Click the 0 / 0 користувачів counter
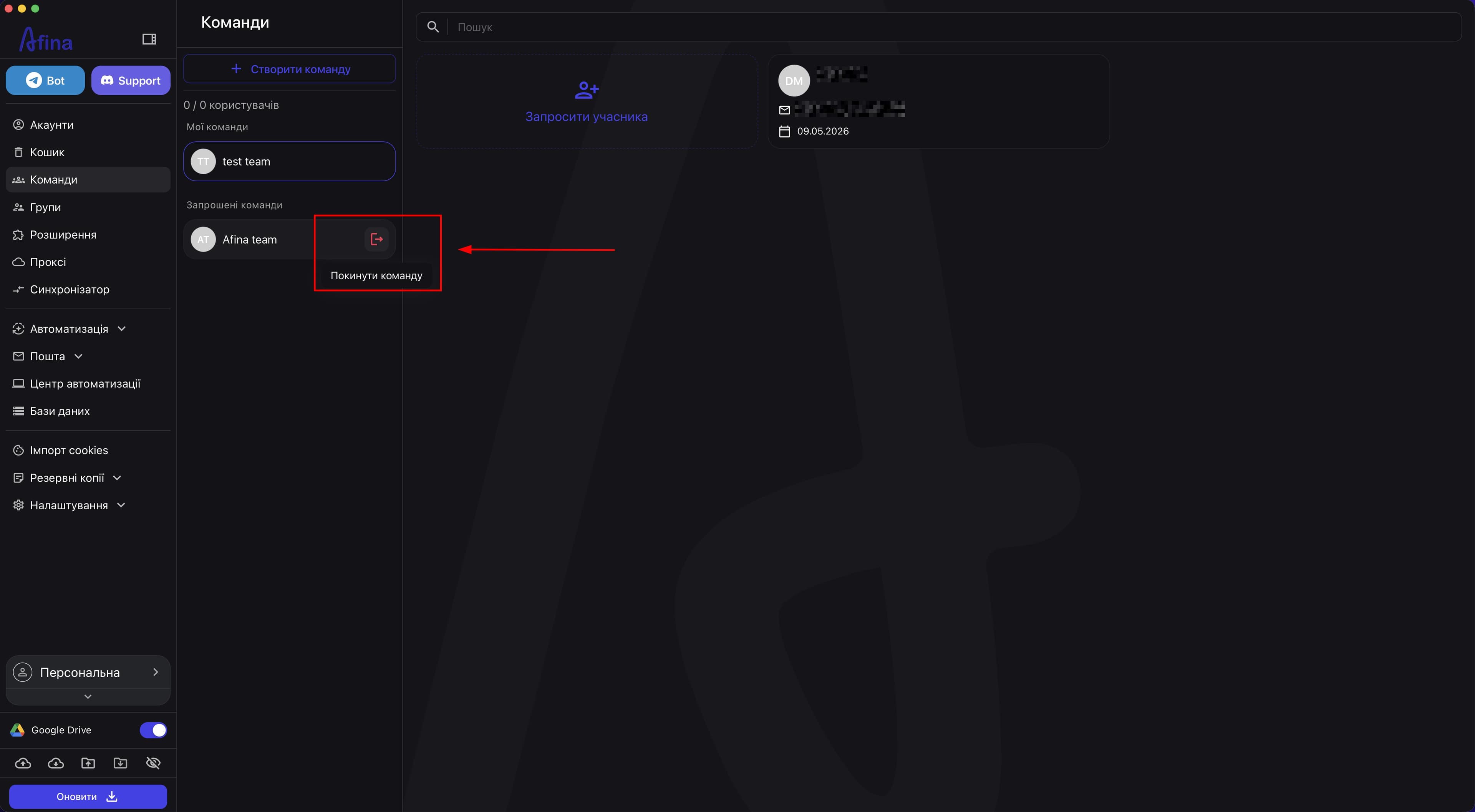The width and height of the screenshot is (1475, 812). (231, 105)
